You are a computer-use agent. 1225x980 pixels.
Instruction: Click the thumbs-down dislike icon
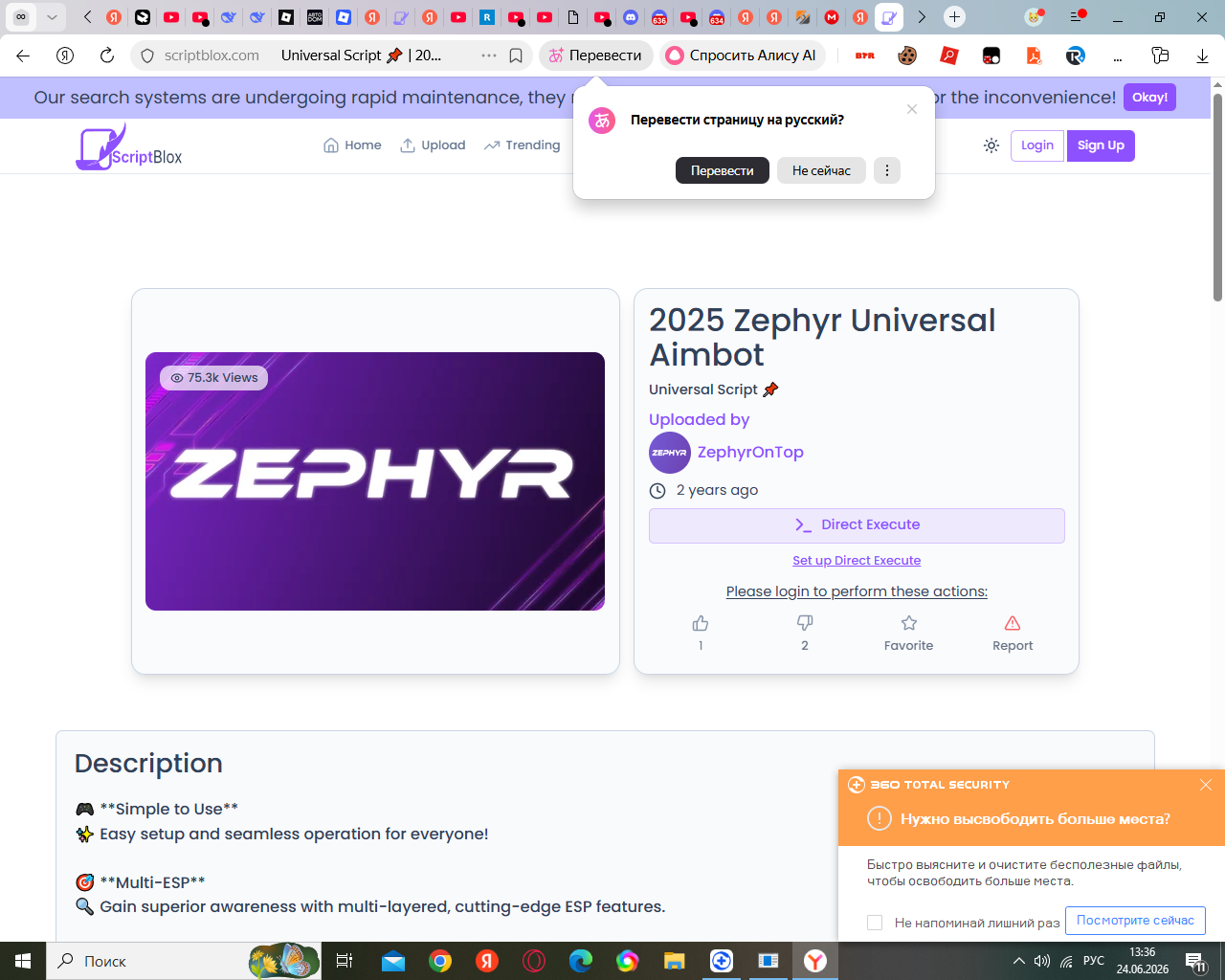[805, 623]
